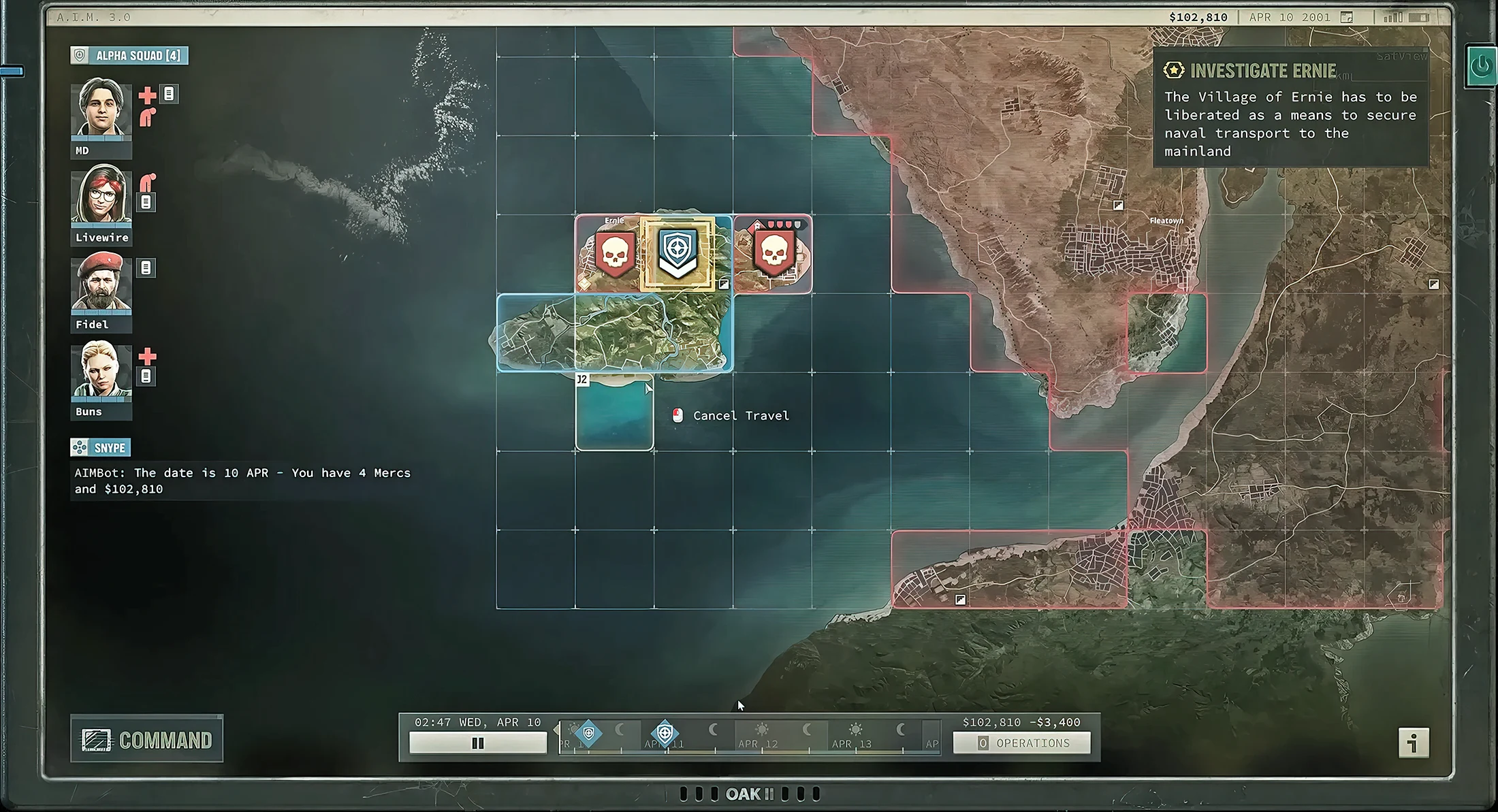
Task: Open the SNYPE chat header
Action: [x=101, y=448]
